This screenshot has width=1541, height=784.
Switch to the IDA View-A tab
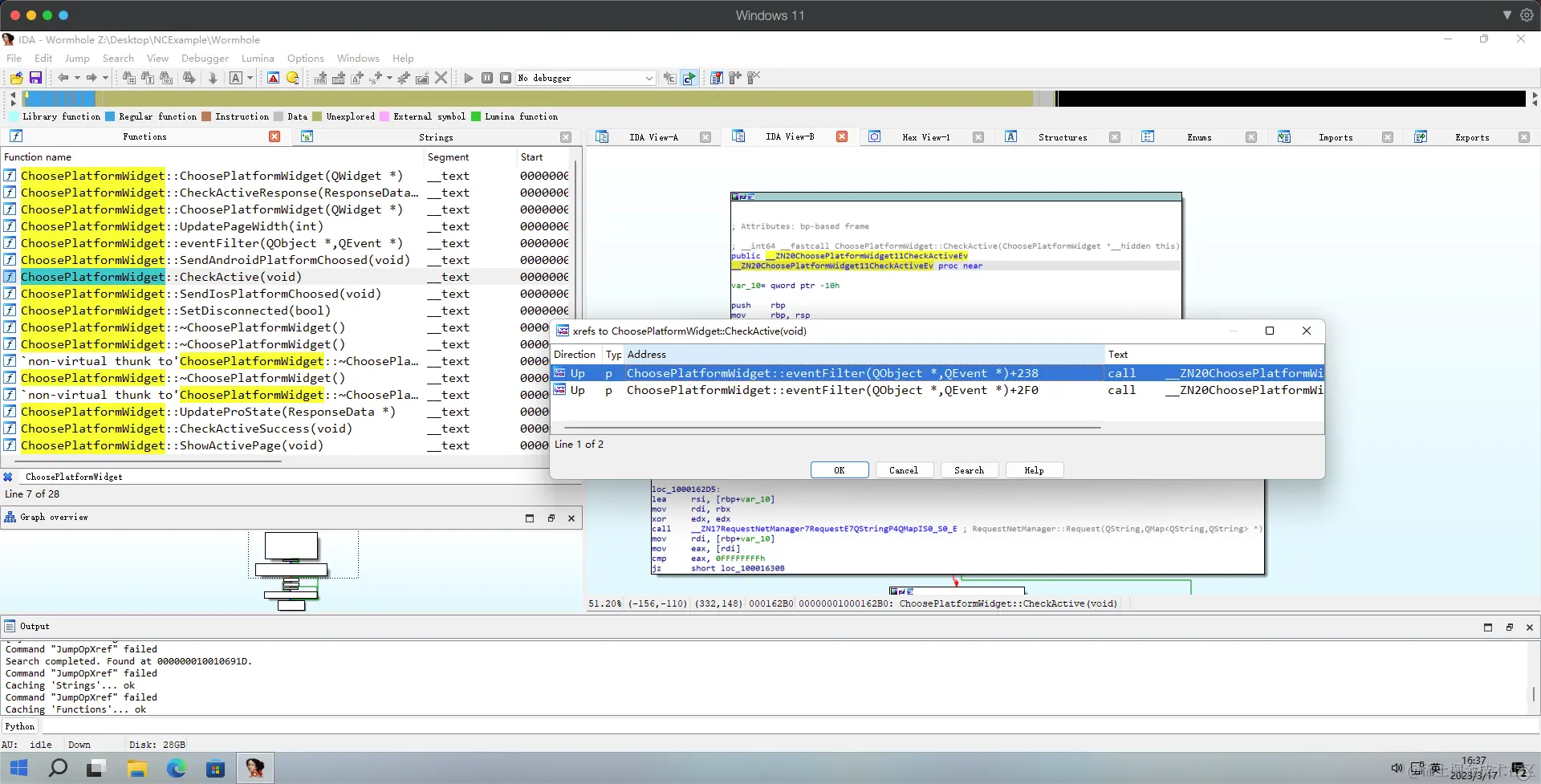(653, 137)
